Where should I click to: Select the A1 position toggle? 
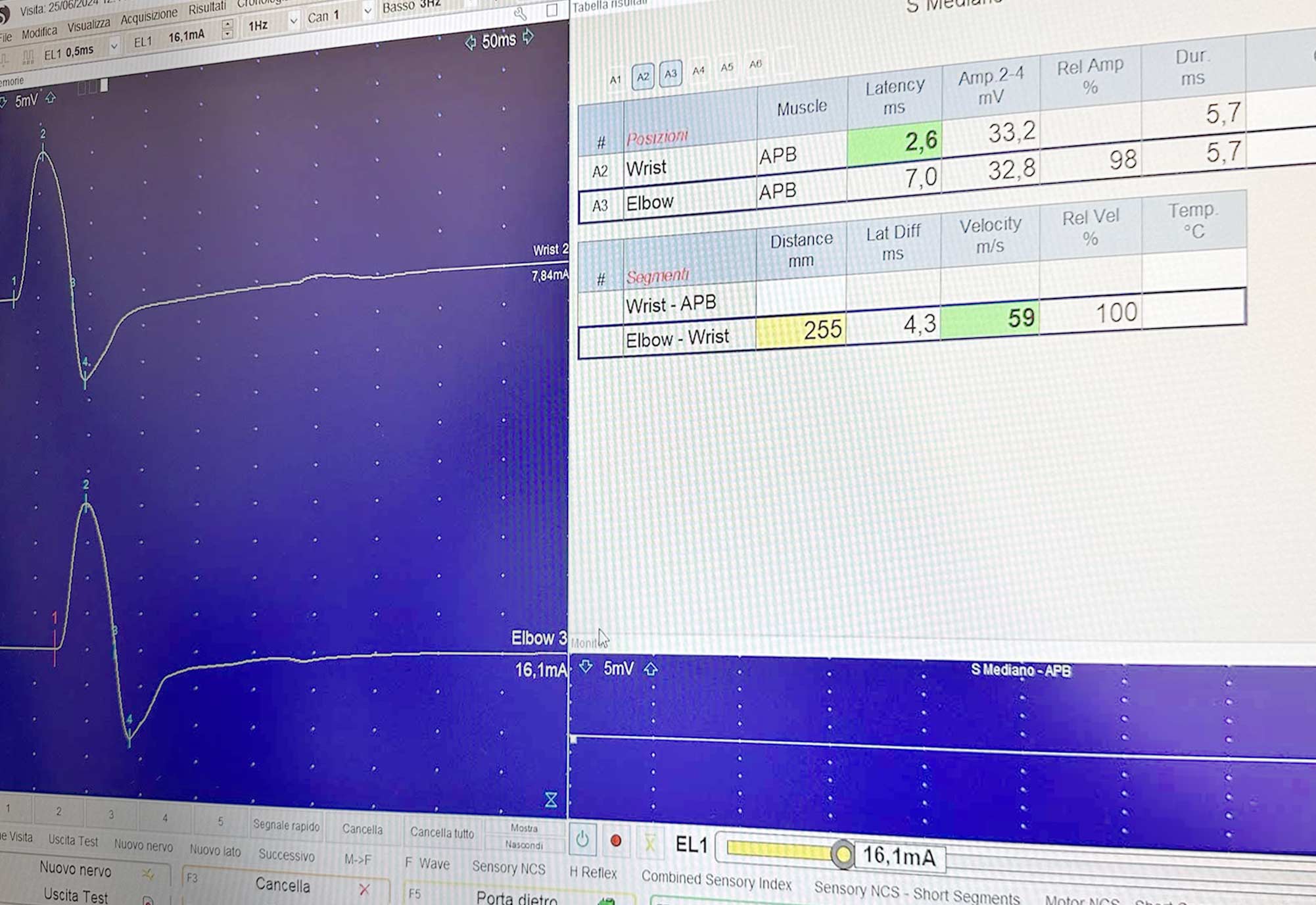615,80
